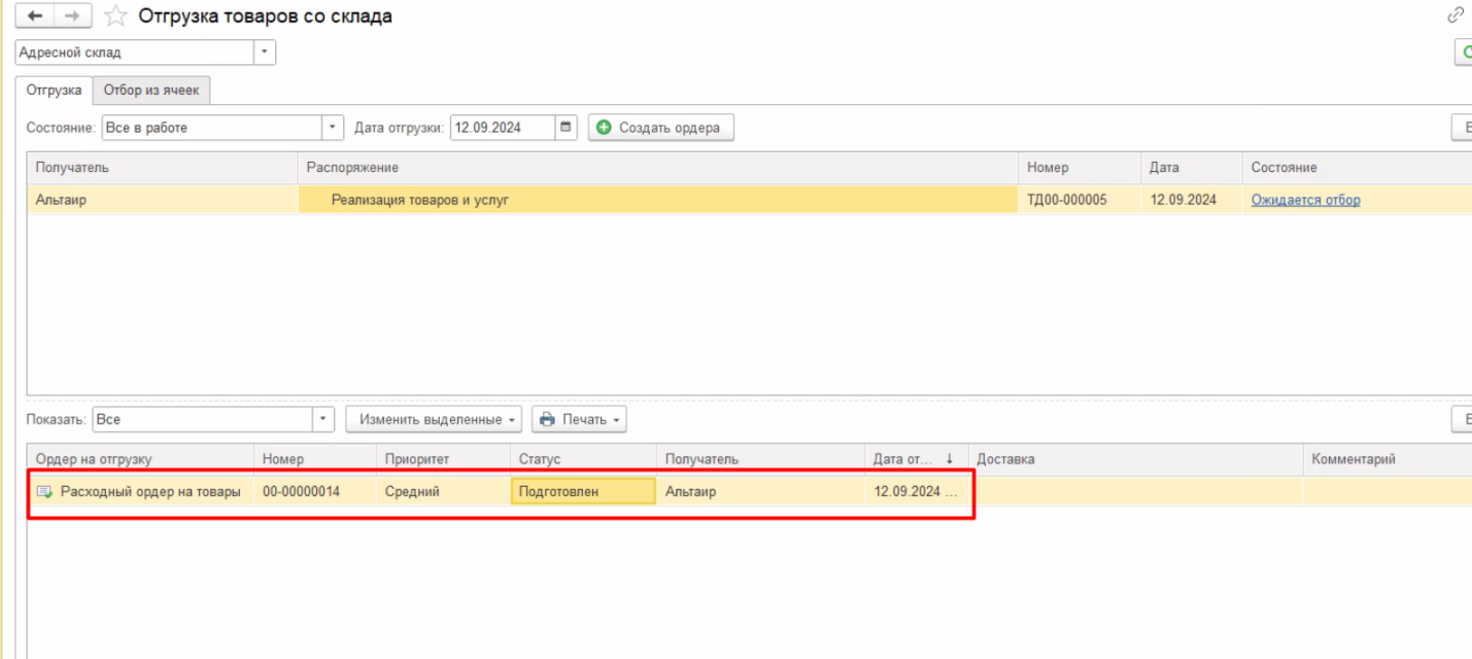Click the 12.09.2024 date beside ТД00-000005

click(1183, 200)
